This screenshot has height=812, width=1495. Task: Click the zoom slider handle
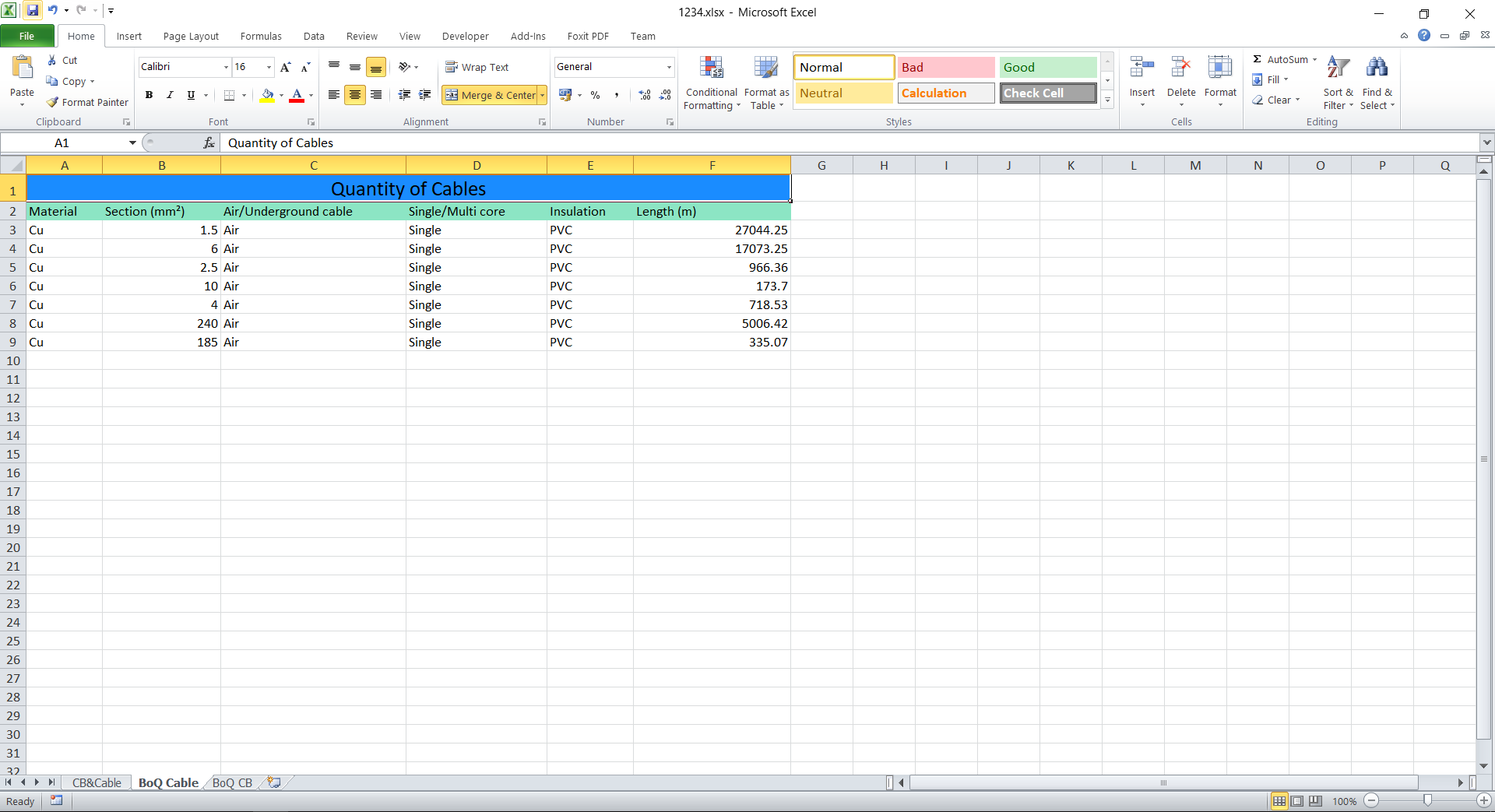click(1427, 800)
